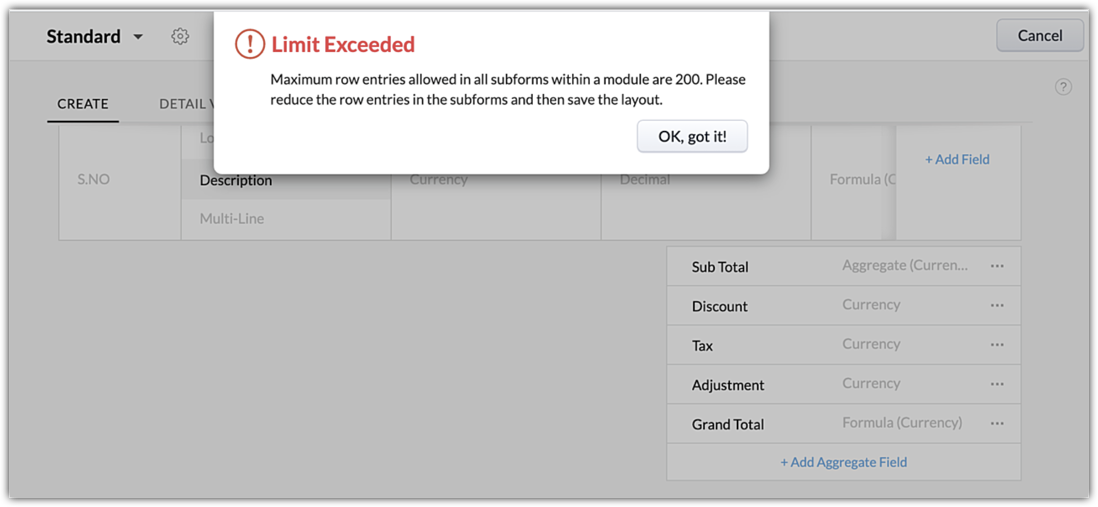Click the red Limit Exceeded warning icon
1098x507 pixels.
[x=249, y=44]
